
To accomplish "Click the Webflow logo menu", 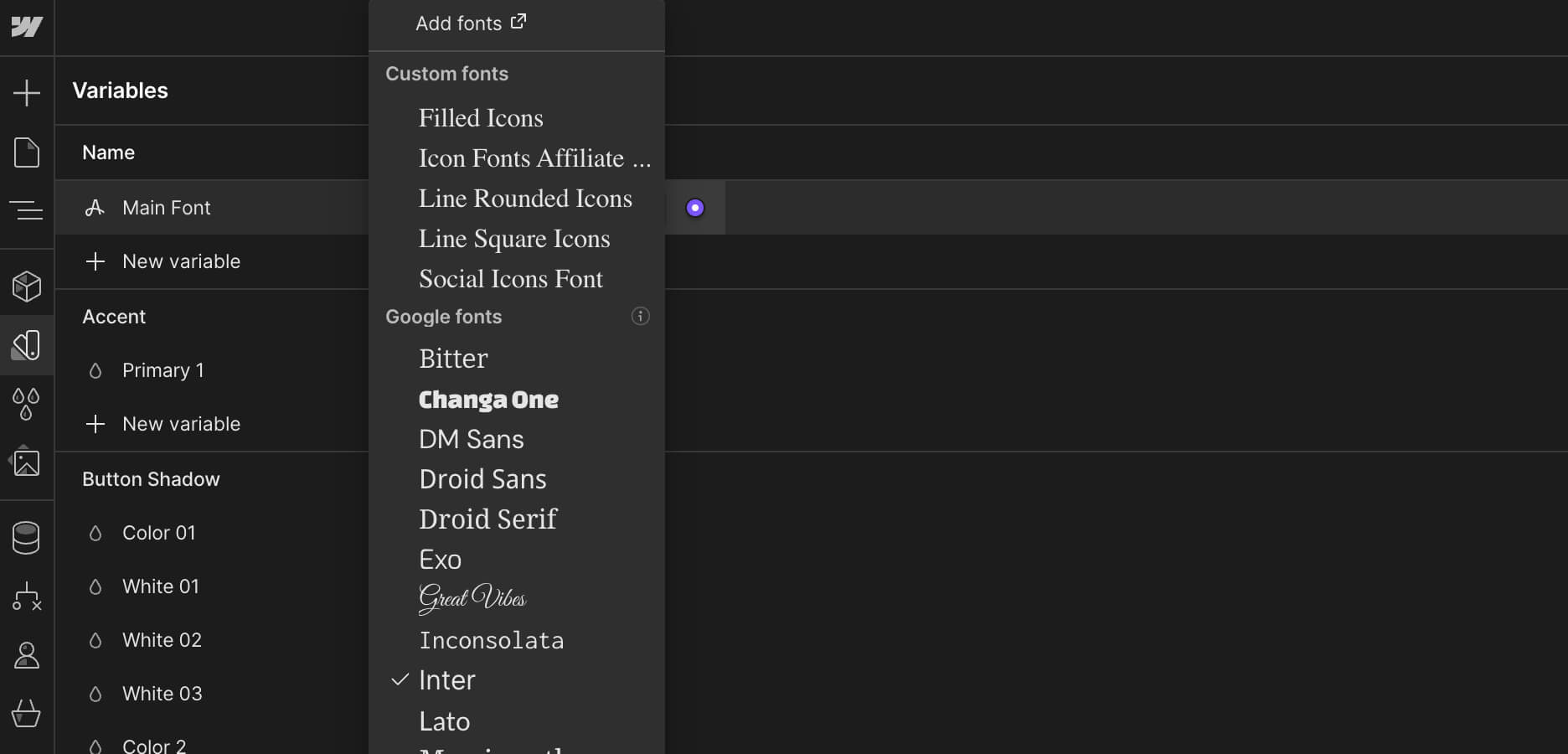I will (x=27, y=27).
